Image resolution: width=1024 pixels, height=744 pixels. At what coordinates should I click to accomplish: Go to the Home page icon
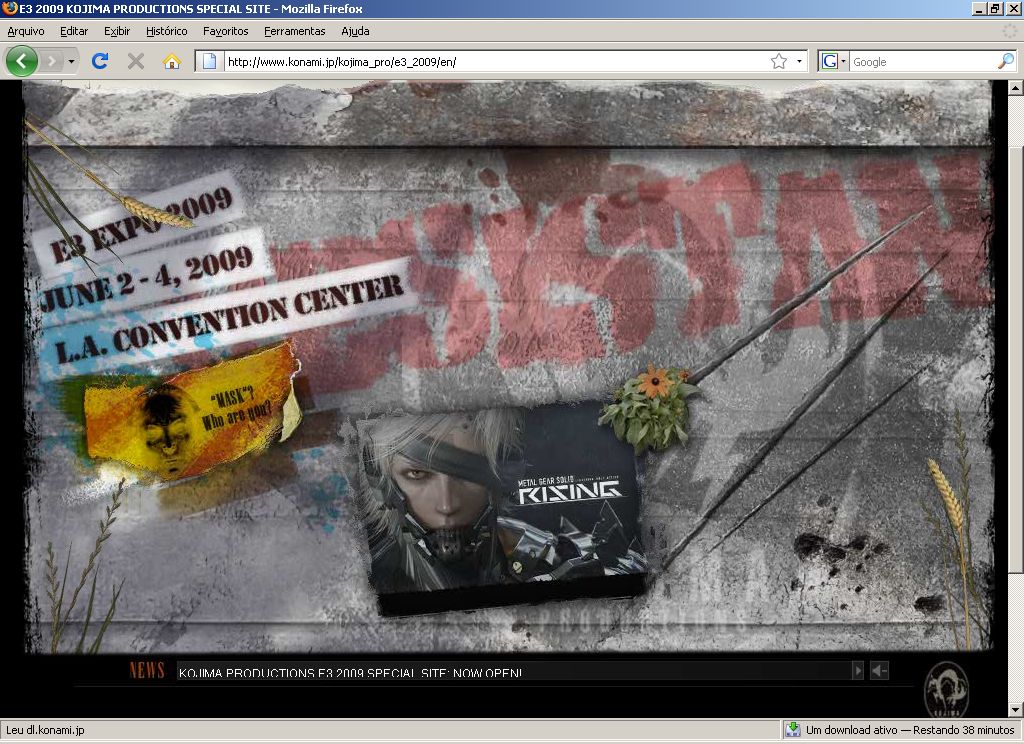coord(172,61)
